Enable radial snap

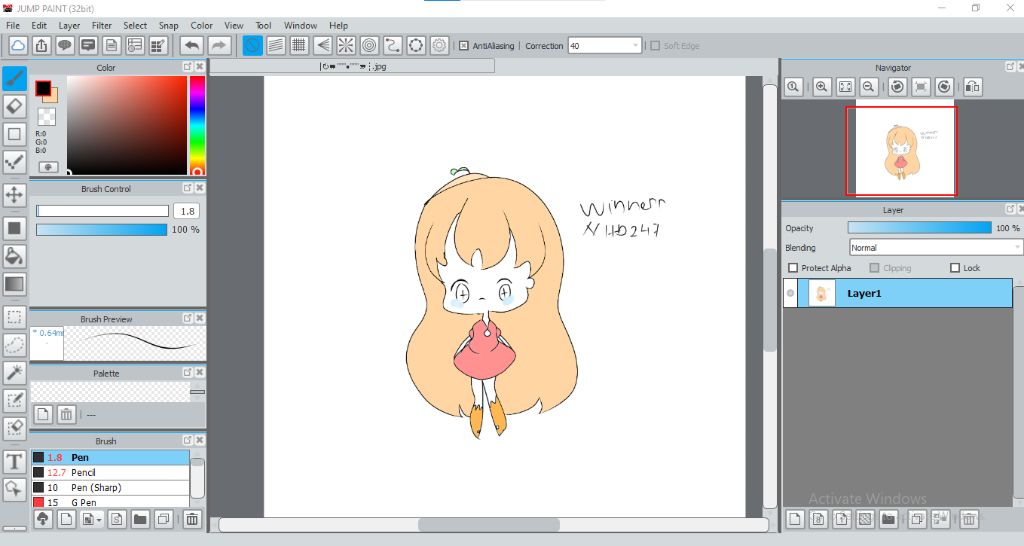click(x=346, y=46)
